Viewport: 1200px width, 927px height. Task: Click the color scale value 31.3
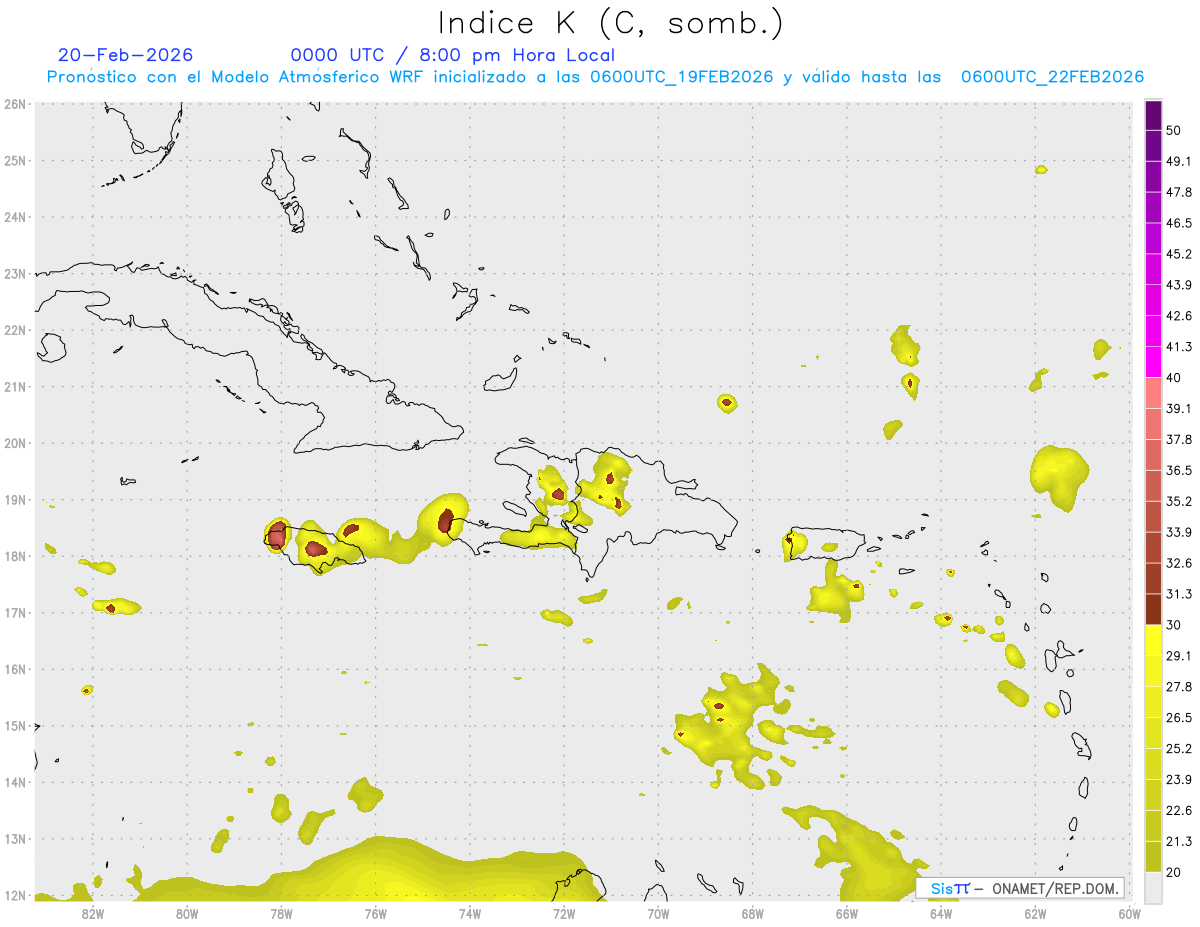1178,594
